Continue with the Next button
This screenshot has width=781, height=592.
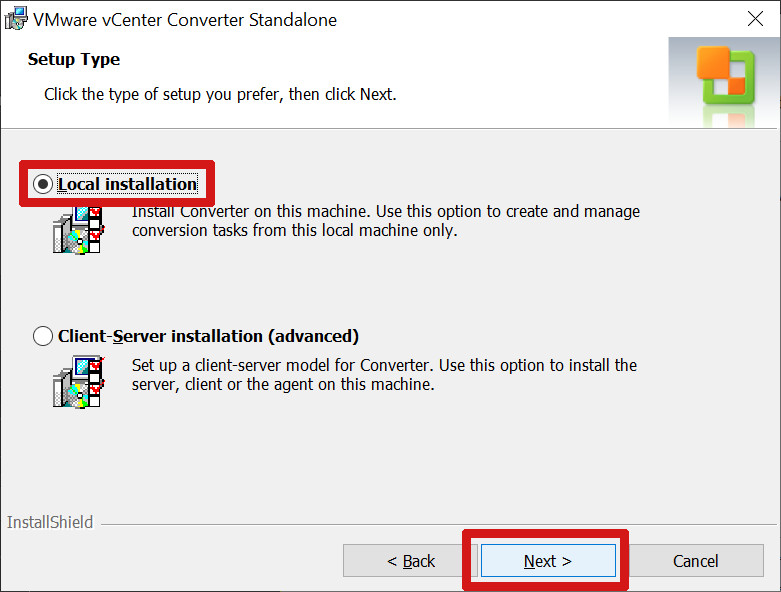click(548, 561)
